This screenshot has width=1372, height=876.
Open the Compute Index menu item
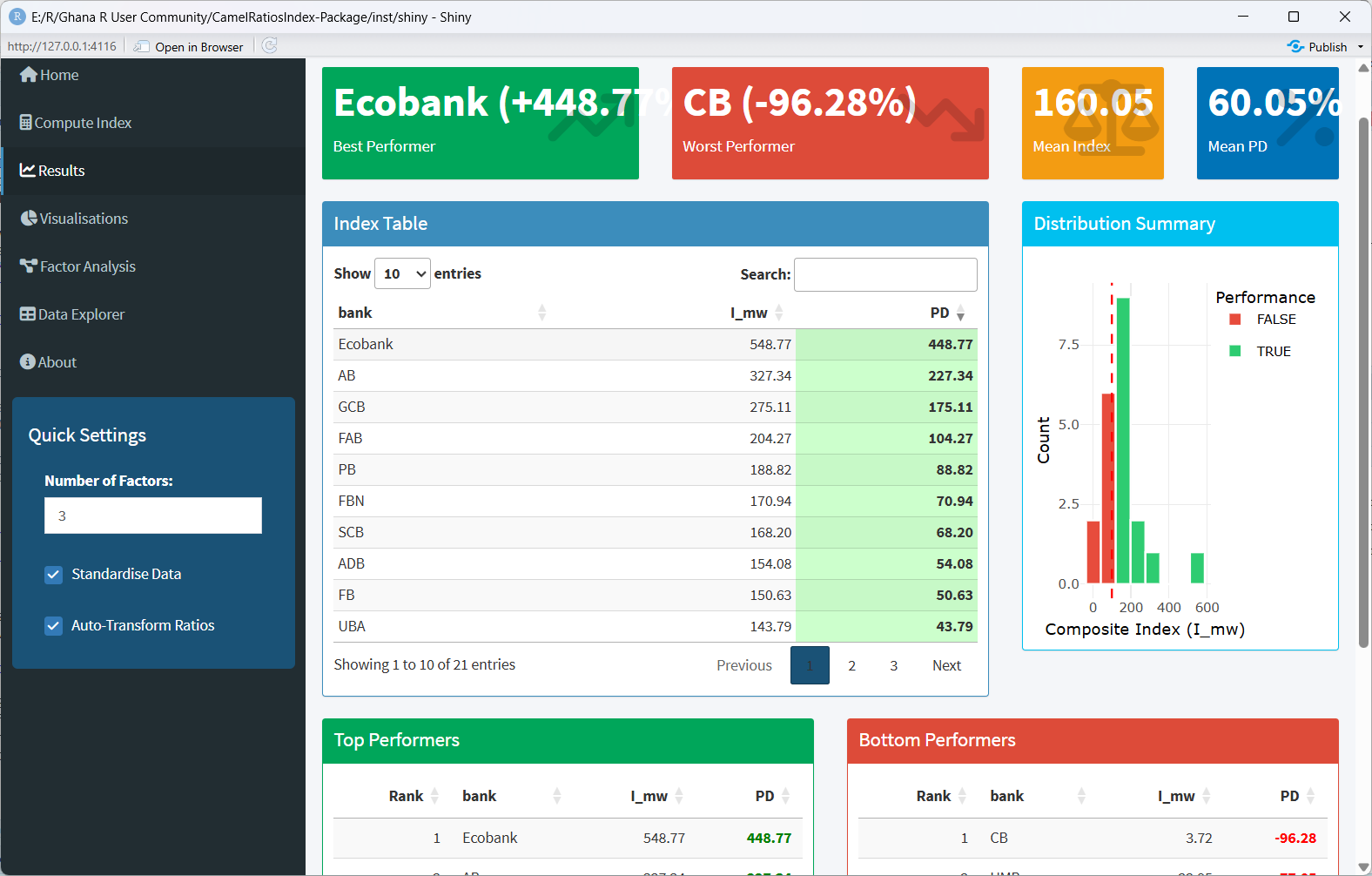(x=153, y=123)
